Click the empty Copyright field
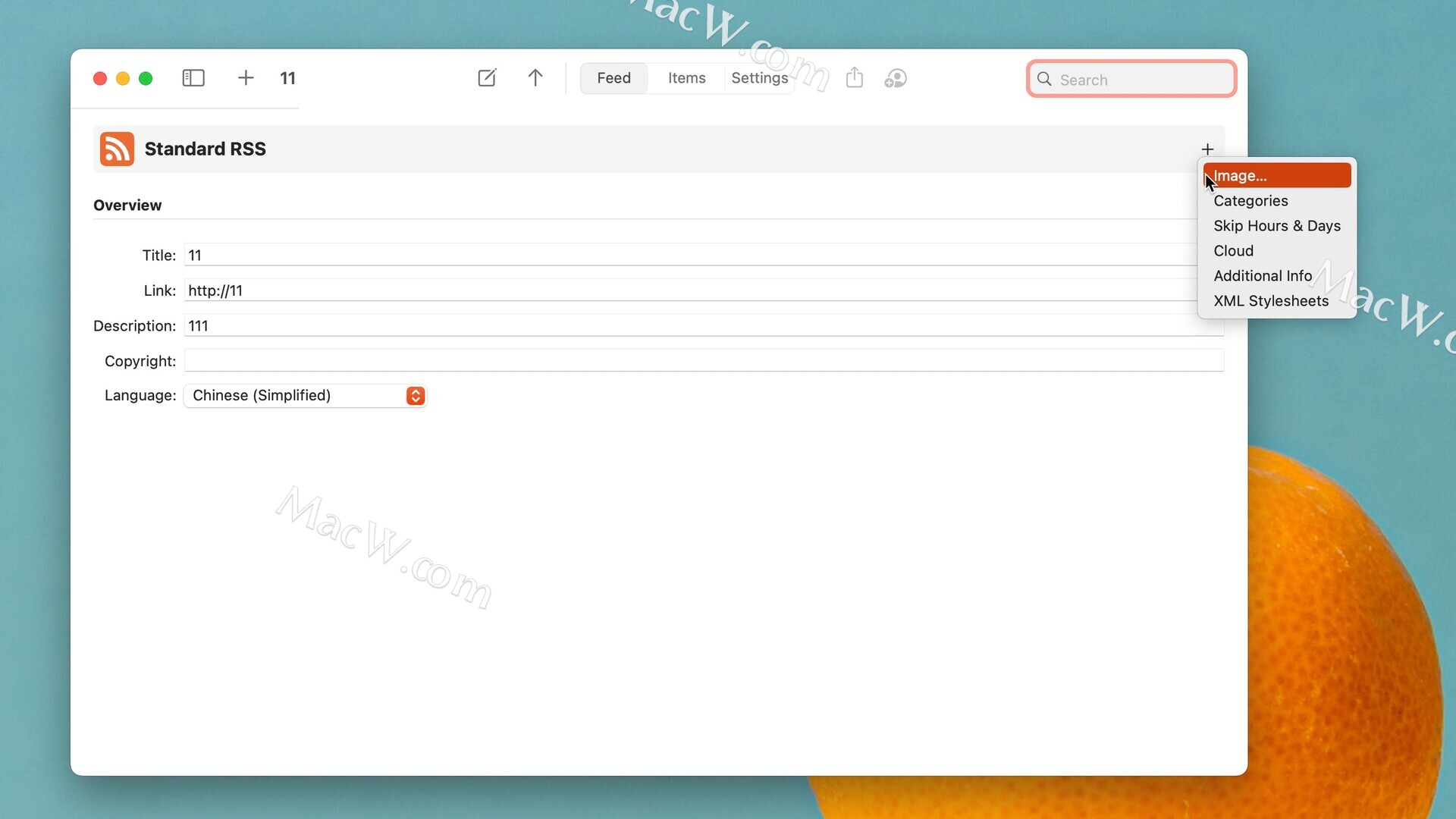1456x819 pixels. 704,361
